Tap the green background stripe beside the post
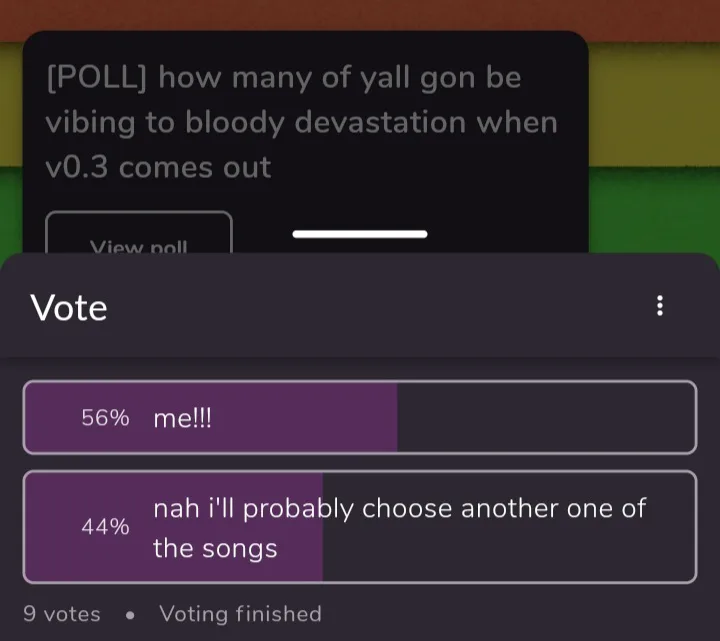 (652, 210)
